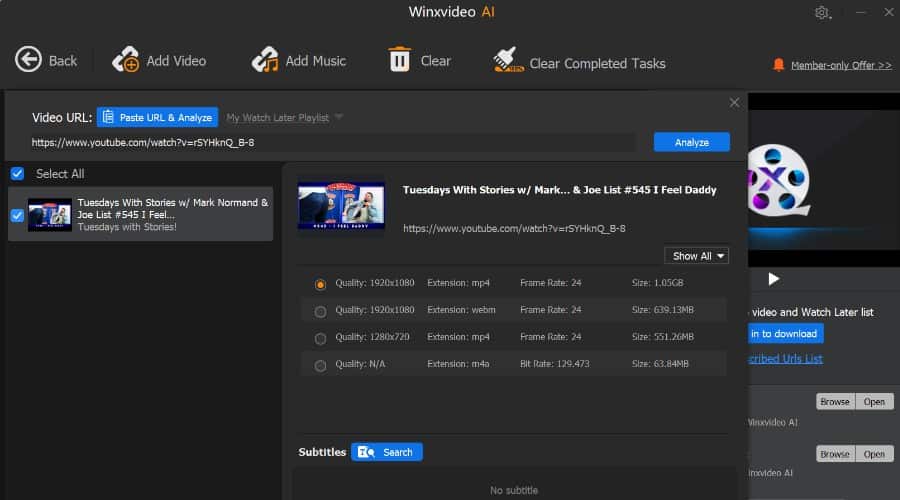The height and width of the screenshot is (500, 900).
Task: Click the large video thumbnail in details
Action: click(x=341, y=206)
